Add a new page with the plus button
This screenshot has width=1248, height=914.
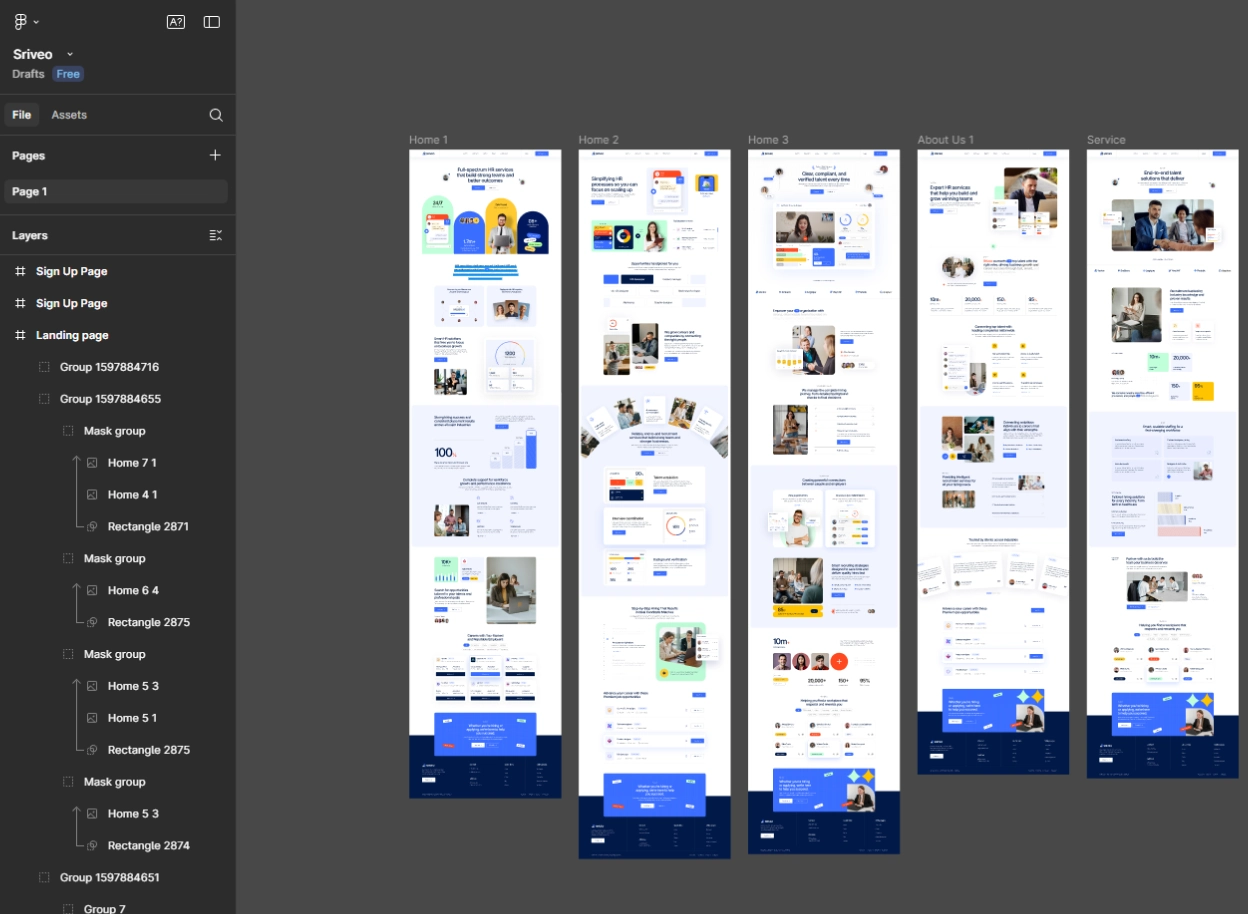tap(215, 155)
